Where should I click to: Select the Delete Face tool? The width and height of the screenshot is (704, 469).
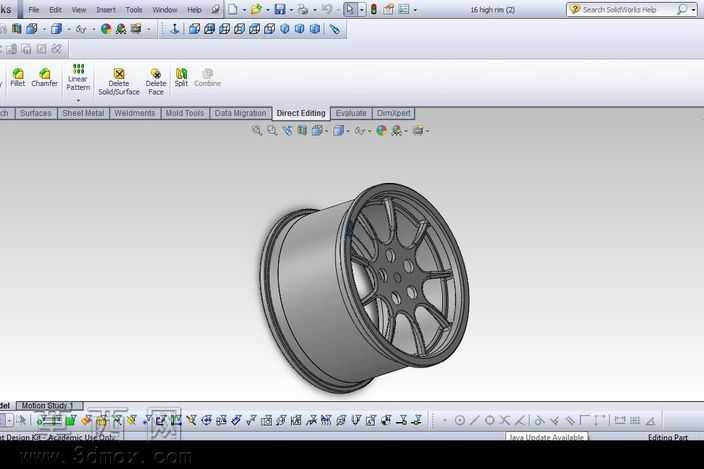[x=156, y=81]
